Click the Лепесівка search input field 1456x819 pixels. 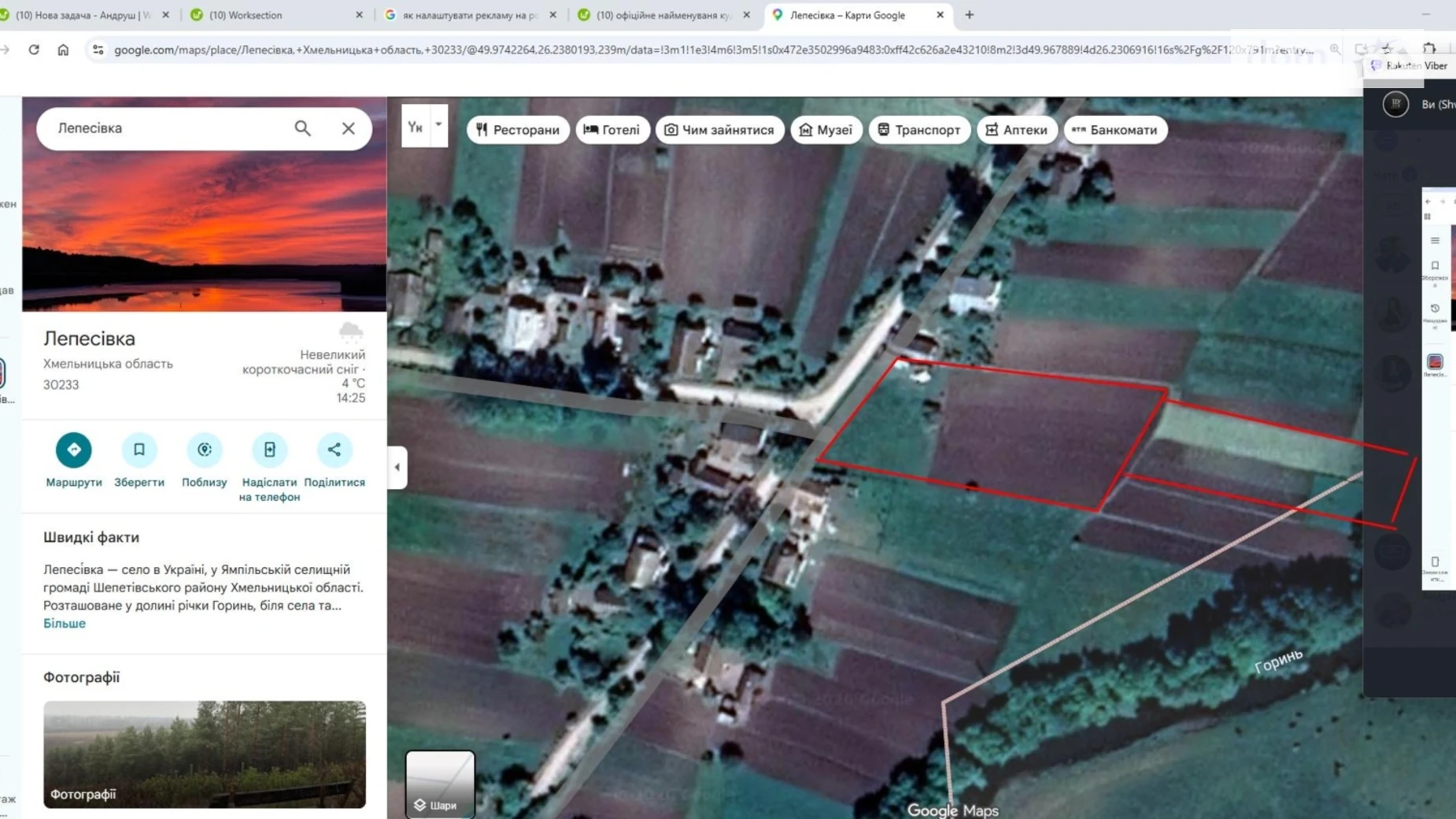[x=165, y=128]
